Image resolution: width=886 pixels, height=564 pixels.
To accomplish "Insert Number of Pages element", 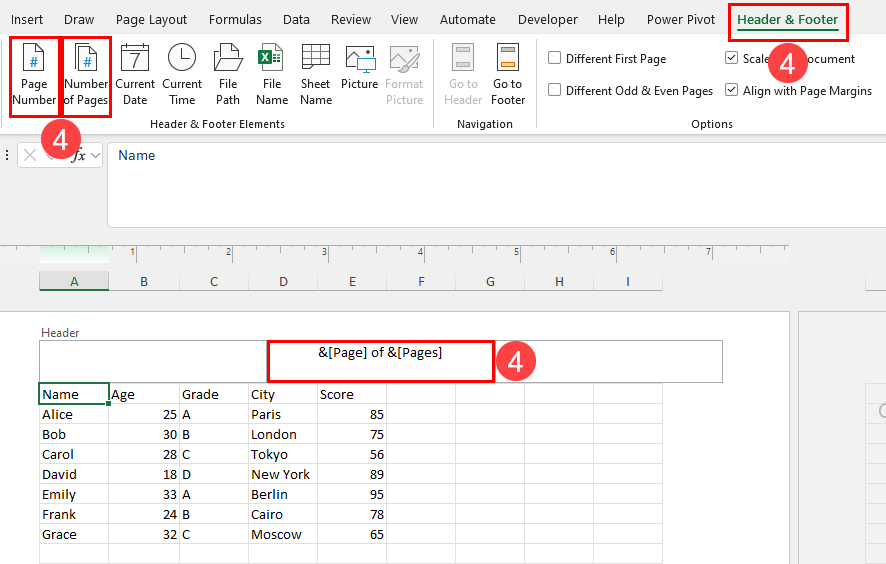I will [x=86, y=76].
